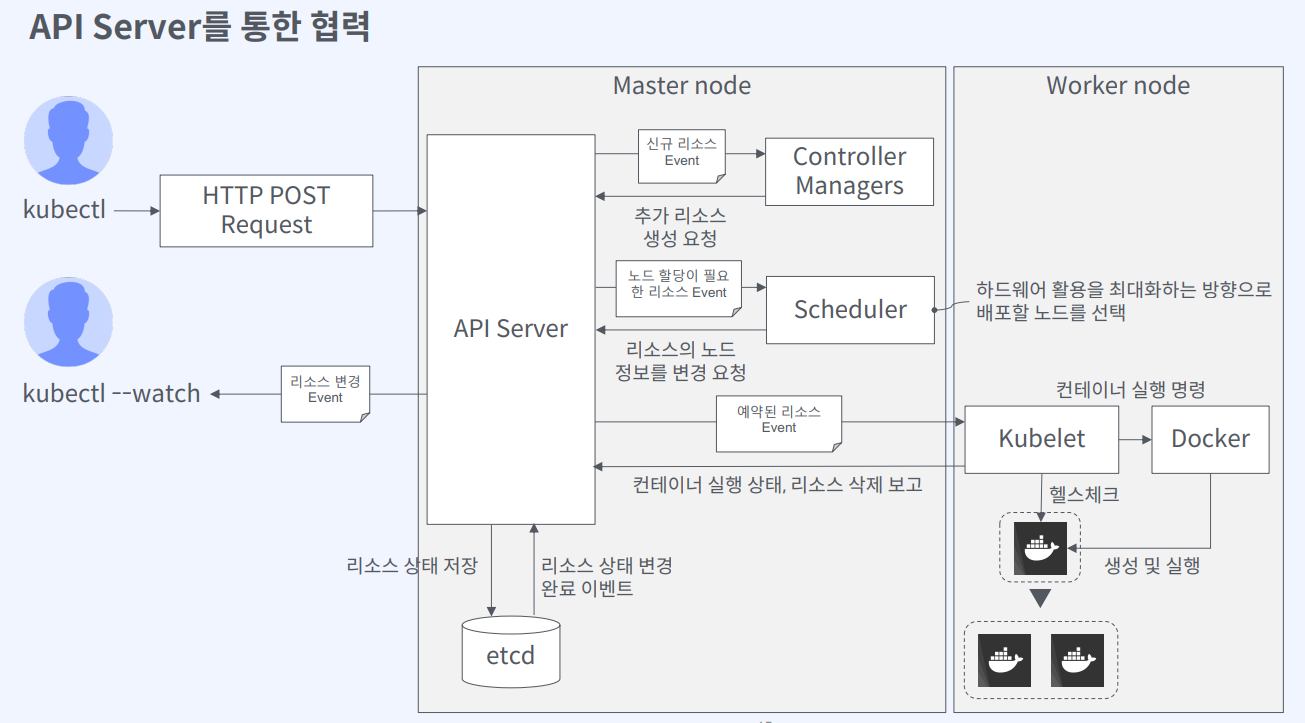The image size is (1305, 723).
Task: Select the kubectl --watch label
Action: pyautogui.click(x=112, y=394)
